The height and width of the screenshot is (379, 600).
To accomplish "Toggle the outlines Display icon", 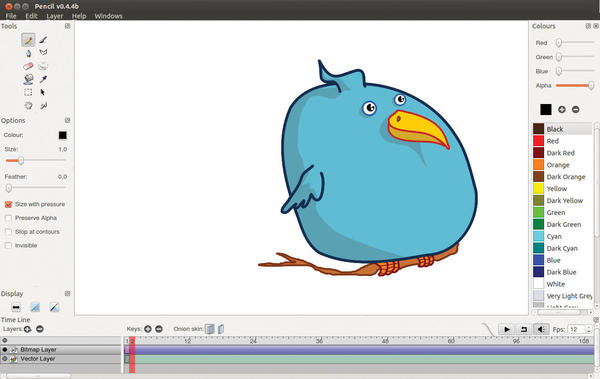I will (54, 307).
